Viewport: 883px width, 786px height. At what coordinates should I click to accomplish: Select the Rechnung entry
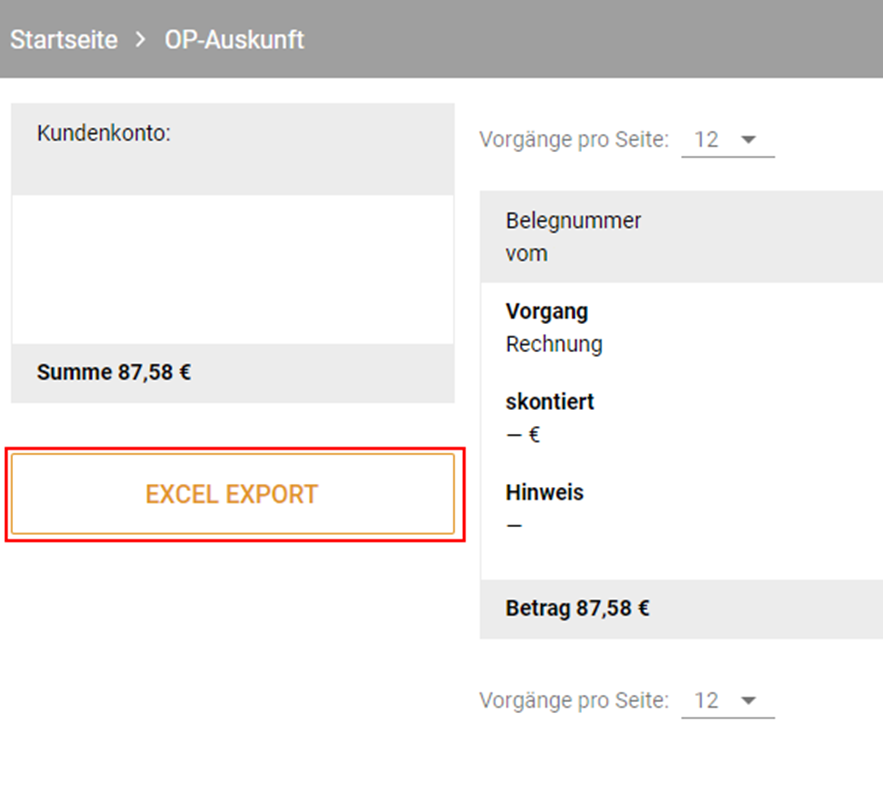pyautogui.click(x=554, y=345)
